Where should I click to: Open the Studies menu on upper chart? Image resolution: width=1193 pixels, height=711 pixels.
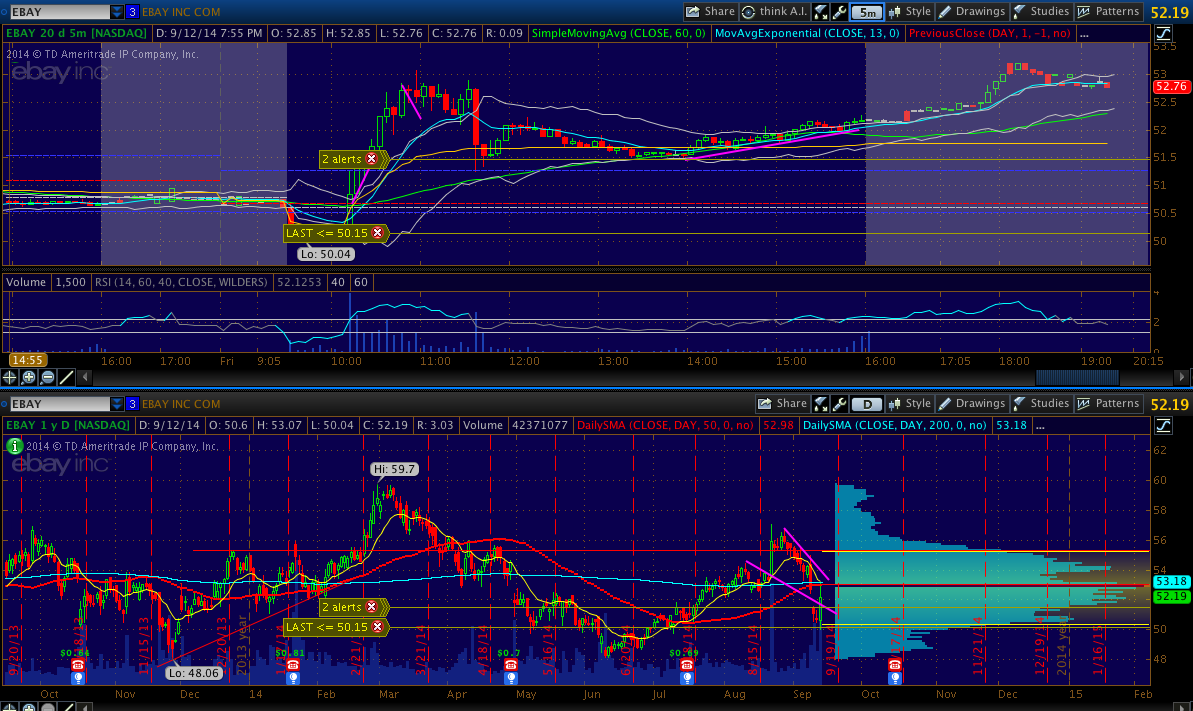click(1040, 12)
